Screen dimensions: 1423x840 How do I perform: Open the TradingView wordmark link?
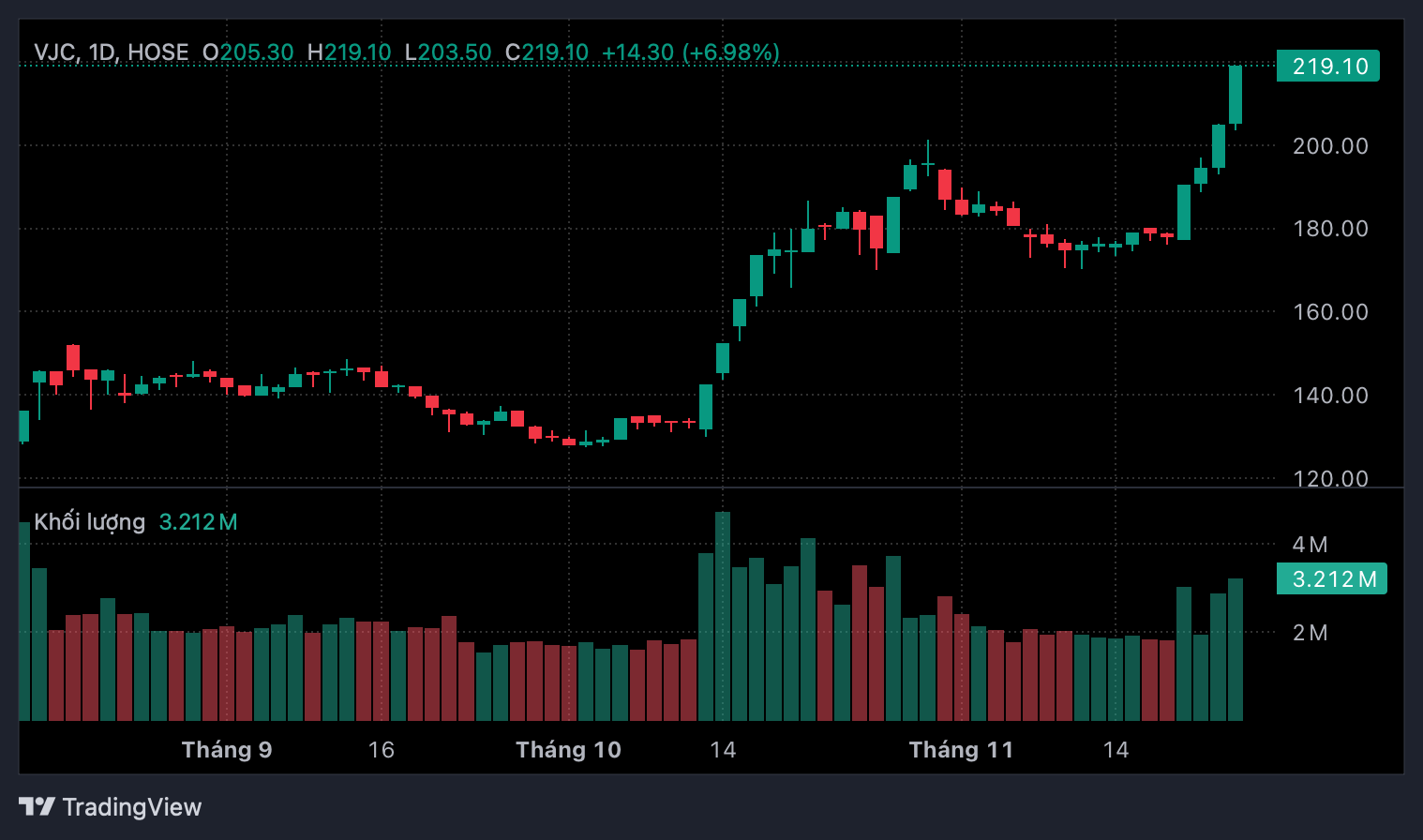click(132, 807)
